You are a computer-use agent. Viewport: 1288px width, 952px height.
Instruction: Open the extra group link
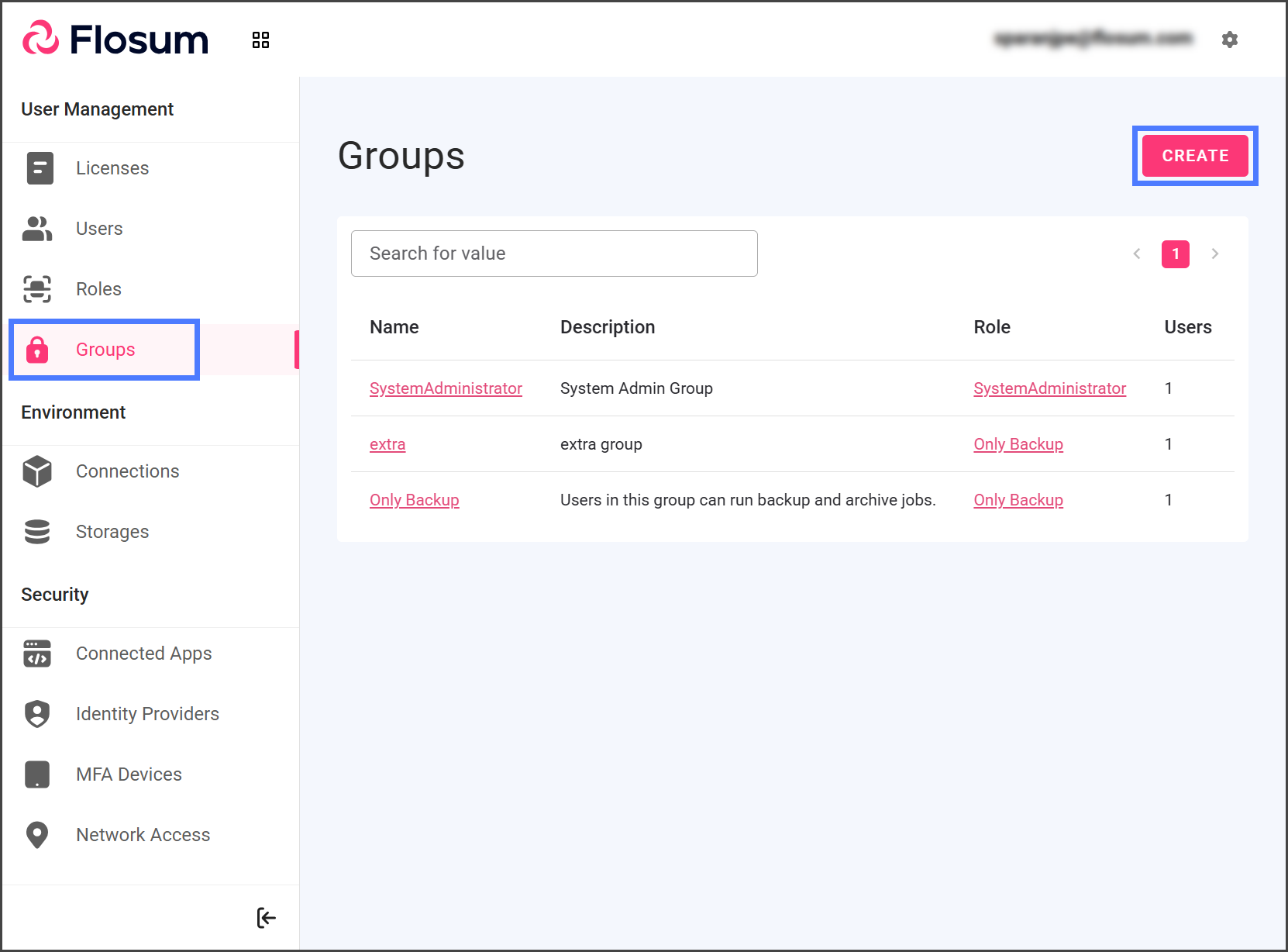click(x=387, y=444)
